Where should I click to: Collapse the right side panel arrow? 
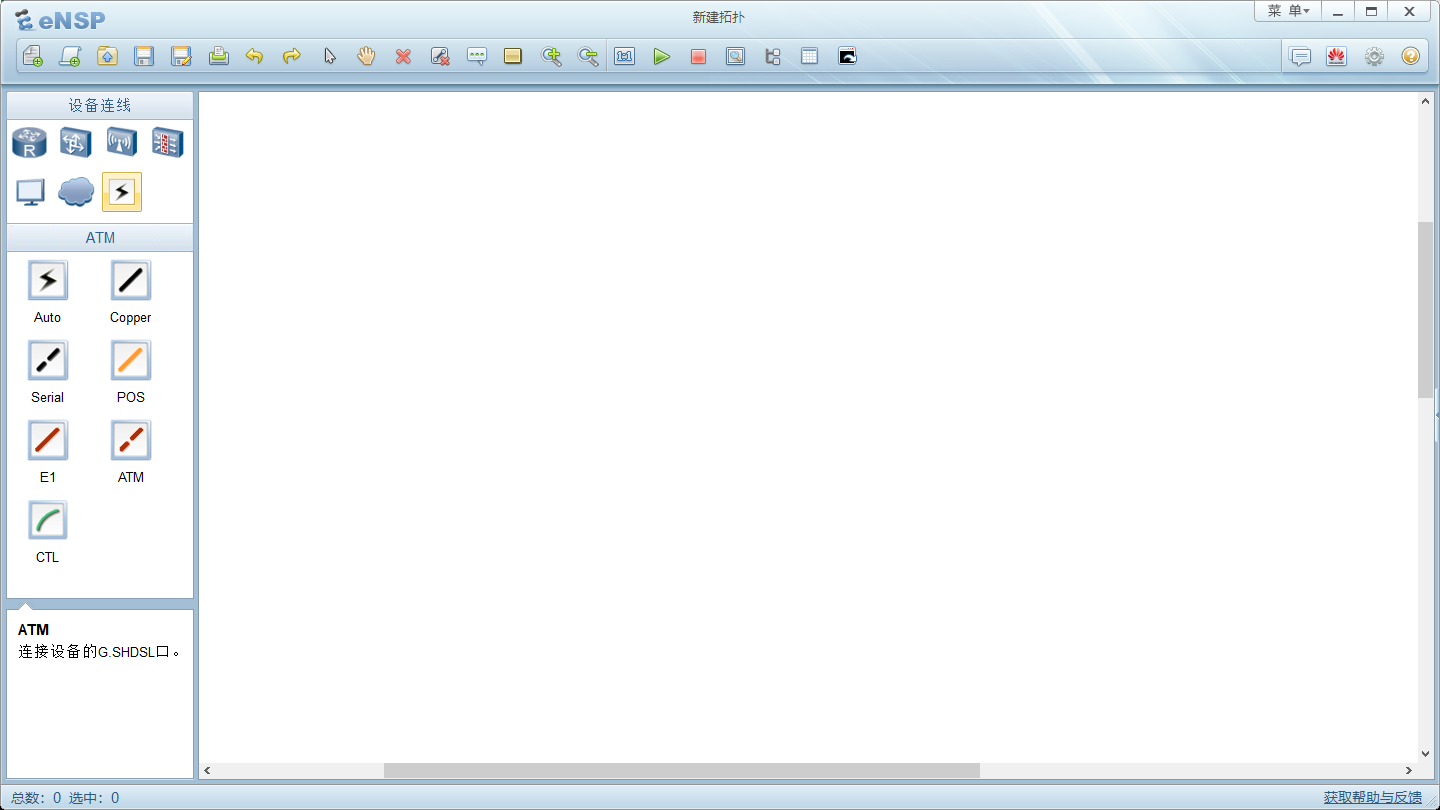coord(1437,414)
